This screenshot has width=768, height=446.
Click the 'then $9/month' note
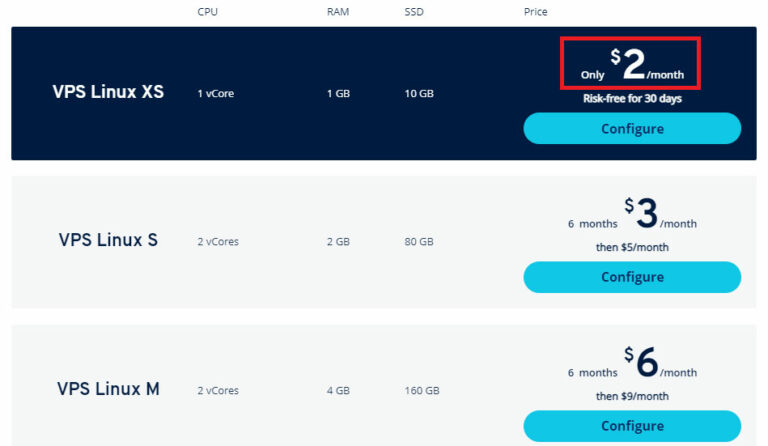[x=632, y=396]
